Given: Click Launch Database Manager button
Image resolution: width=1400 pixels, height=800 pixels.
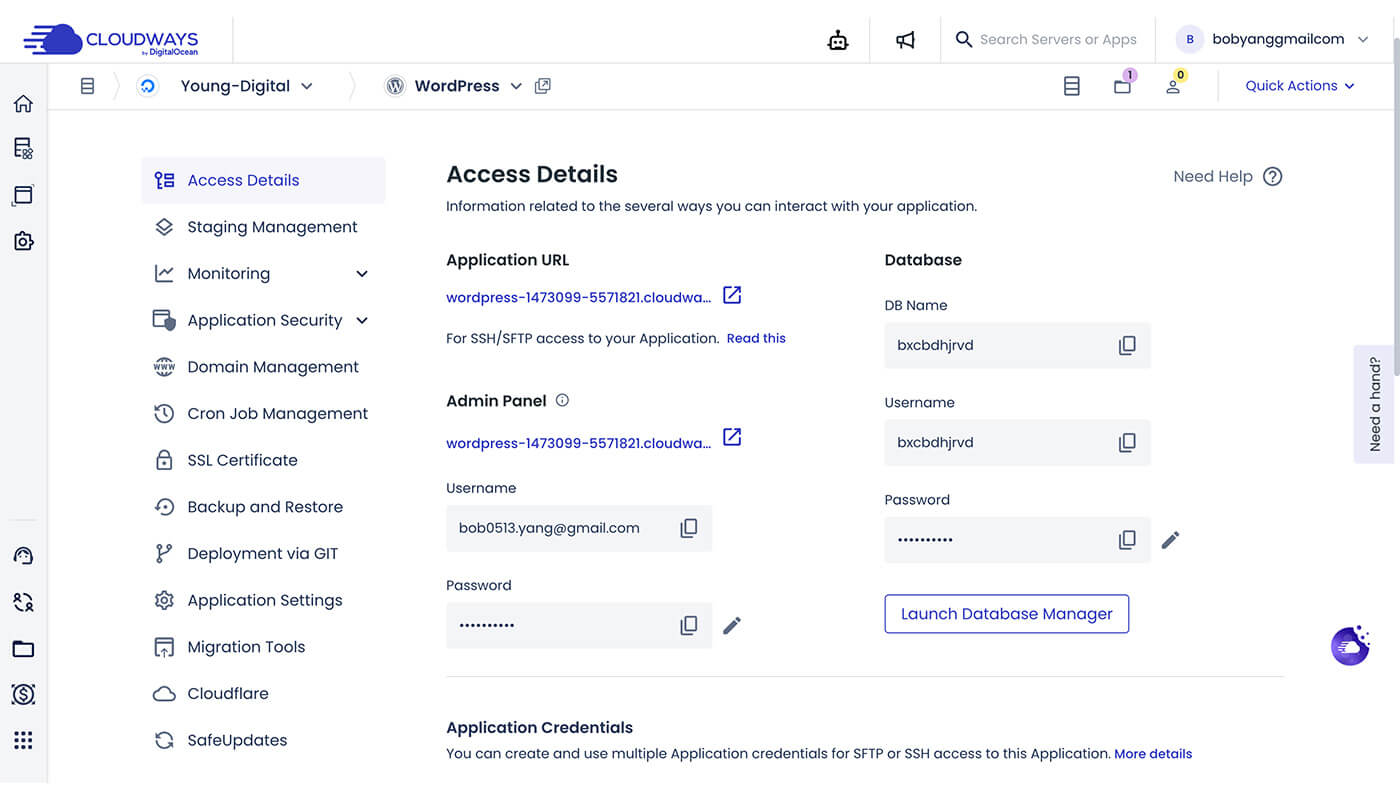Looking at the screenshot, I should pos(1007,614).
